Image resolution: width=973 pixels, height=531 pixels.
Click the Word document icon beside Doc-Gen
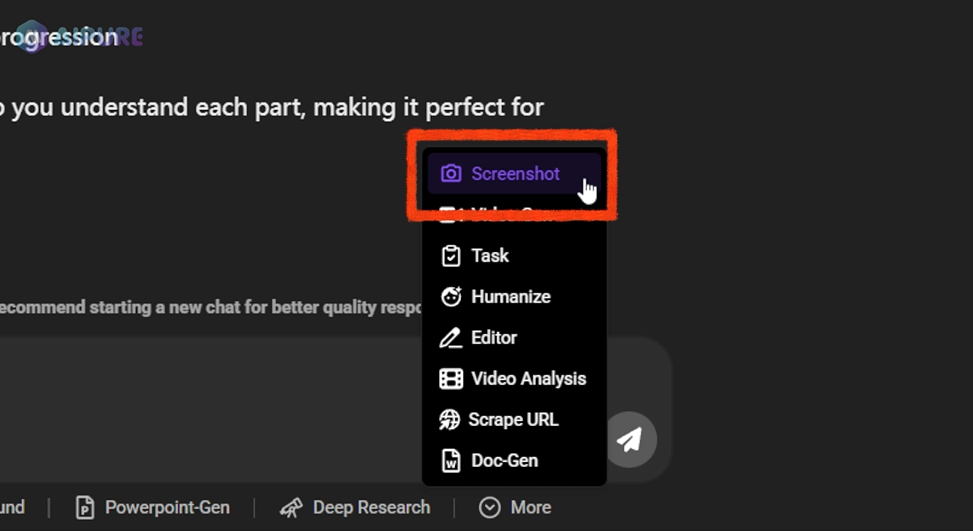pyautogui.click(x=451, y=461)
